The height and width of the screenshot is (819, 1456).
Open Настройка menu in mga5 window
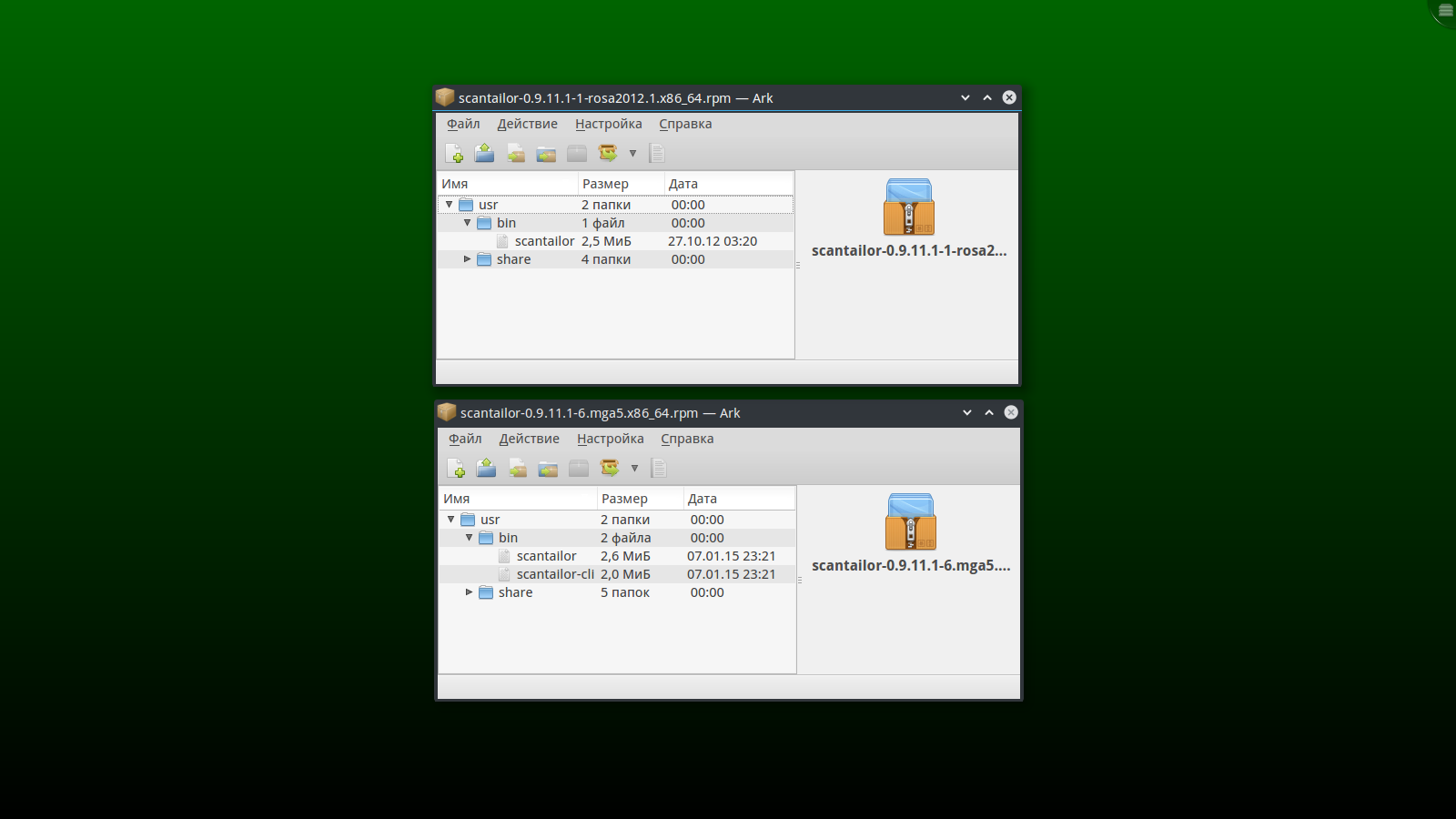coord(611,439)
